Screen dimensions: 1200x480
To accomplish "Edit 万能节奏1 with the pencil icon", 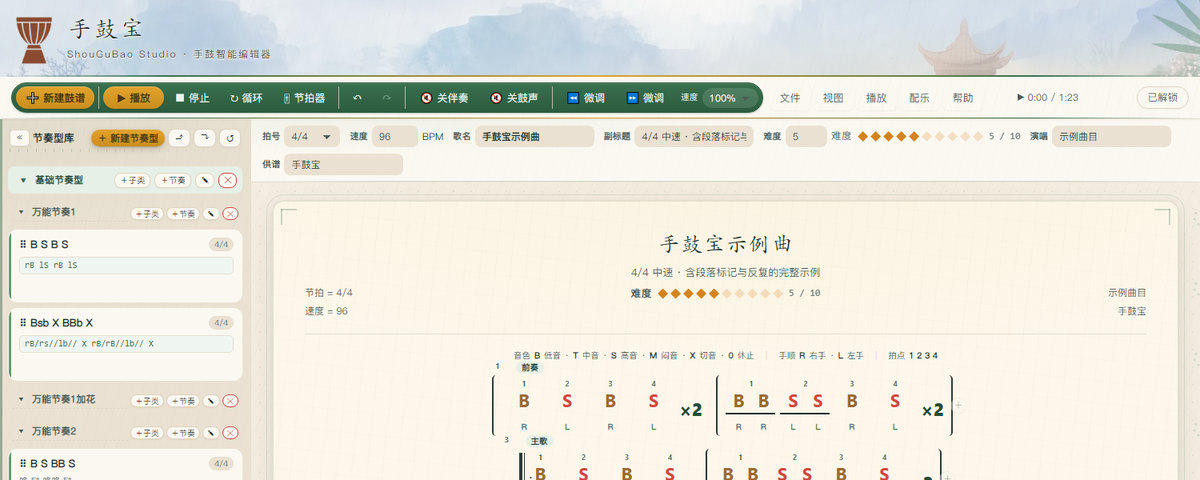I will [211, 214].
